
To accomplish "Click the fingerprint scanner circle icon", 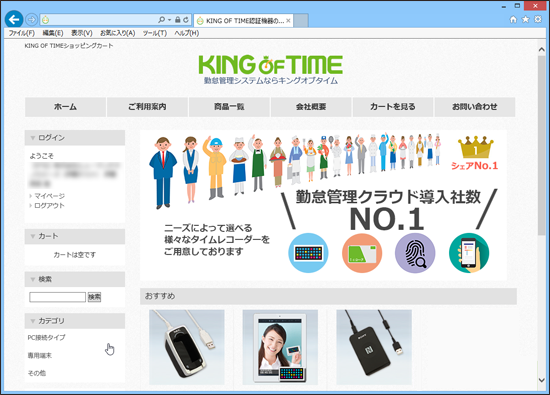I will tap(415, 253).
